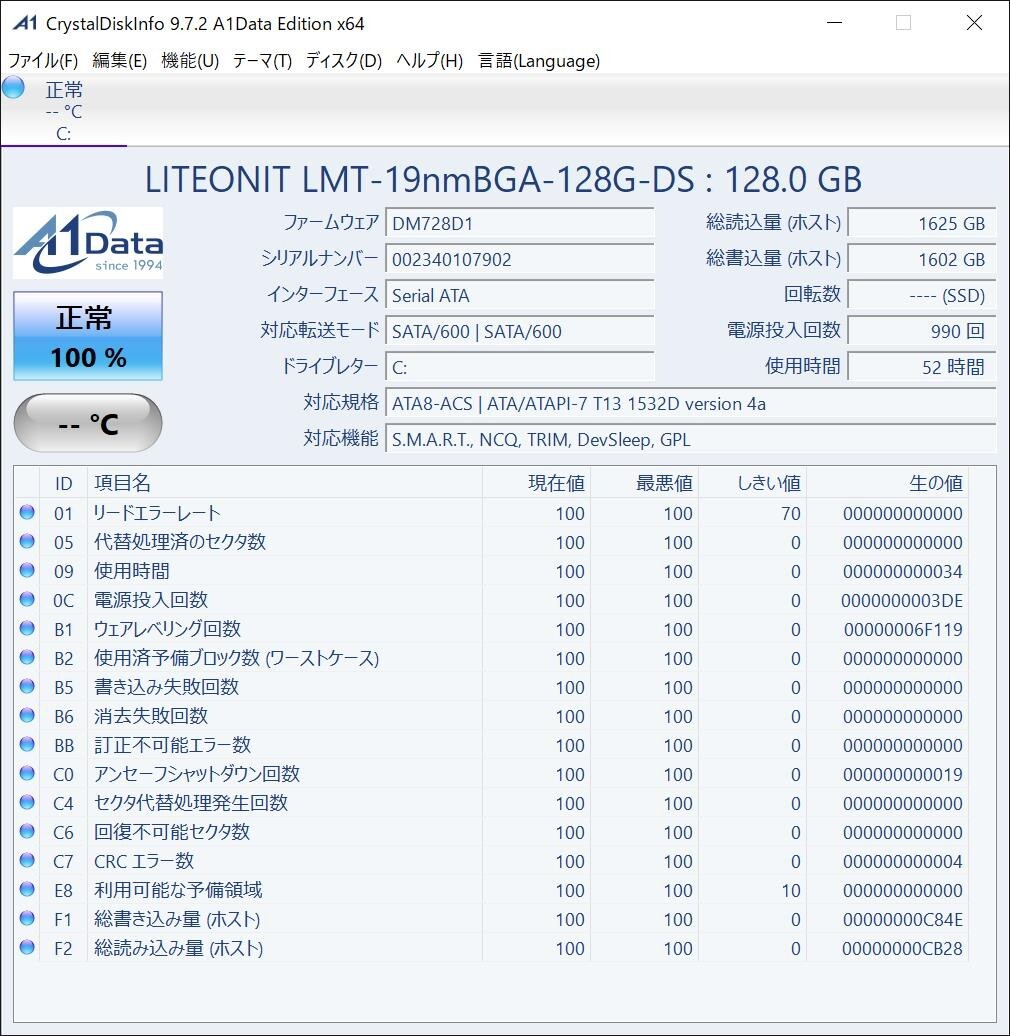Click raw value 0000000003DE
Image resolution: width=1010 pixels, height=1036 pixels.
point(902,601)
